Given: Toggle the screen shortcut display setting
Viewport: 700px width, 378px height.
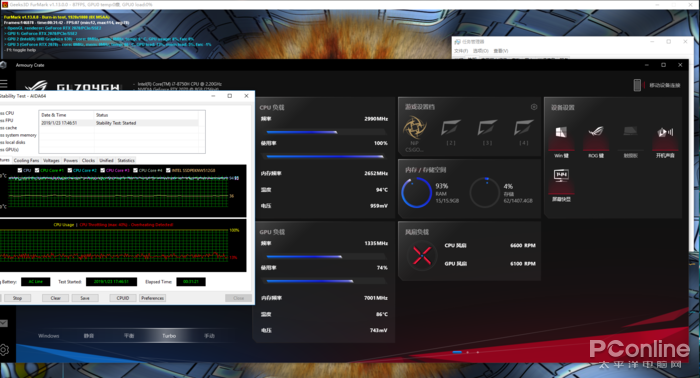Looking at the screenshot, I should coord(561,175).
